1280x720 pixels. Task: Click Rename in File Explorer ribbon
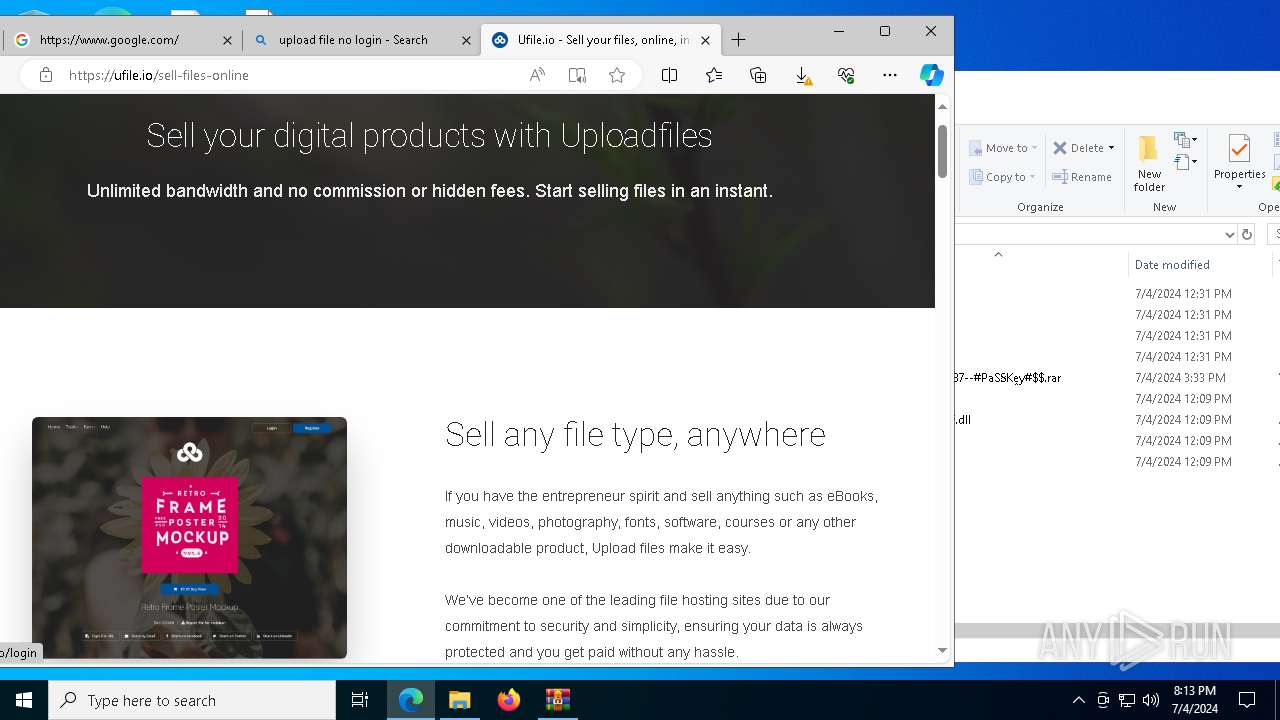click(1082, 177)
